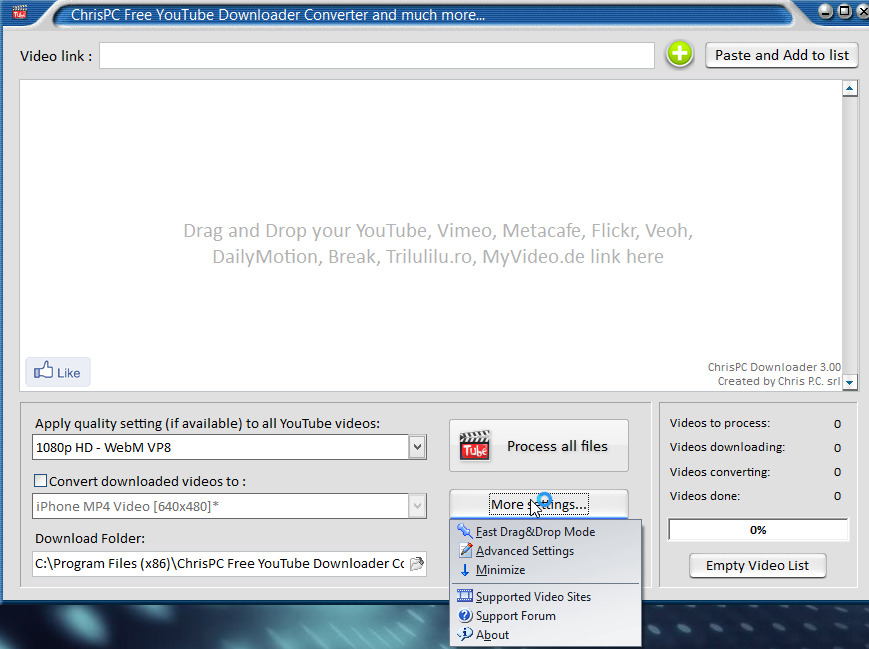Click the title bar minimize window button
This screenshot has width=869, height=649.
tap(825, 11)
